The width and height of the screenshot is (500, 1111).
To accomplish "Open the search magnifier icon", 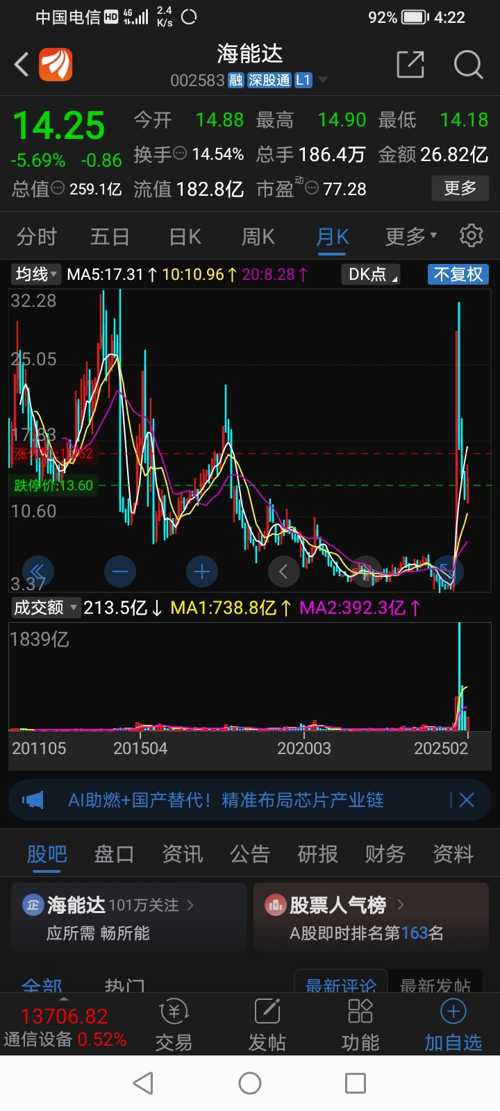I will tap(467, 64).
